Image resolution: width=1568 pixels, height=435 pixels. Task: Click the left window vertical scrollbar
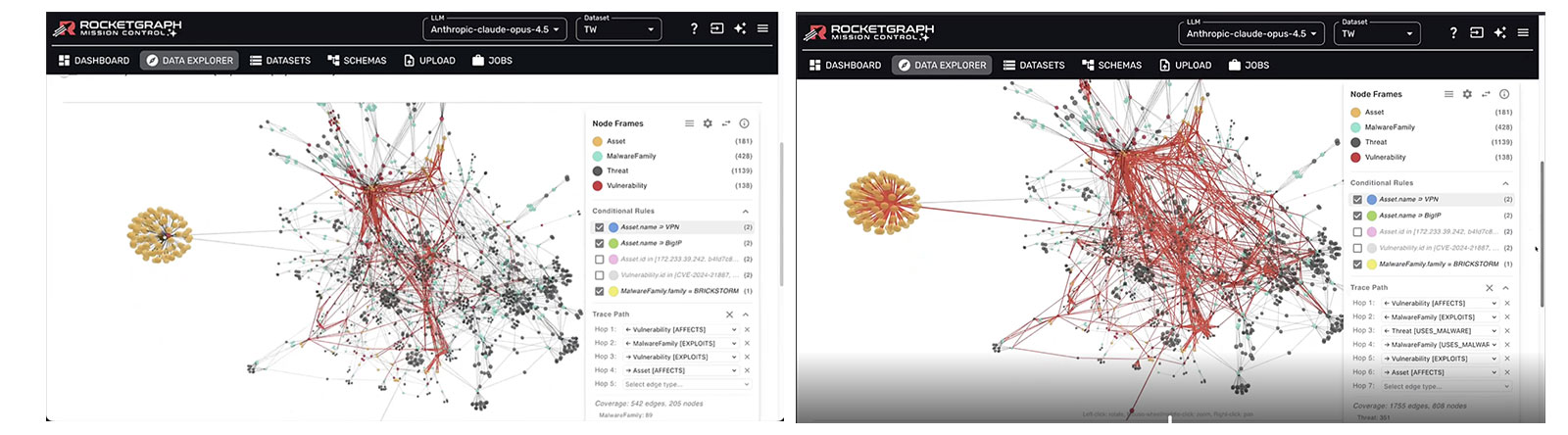(780, 214)
